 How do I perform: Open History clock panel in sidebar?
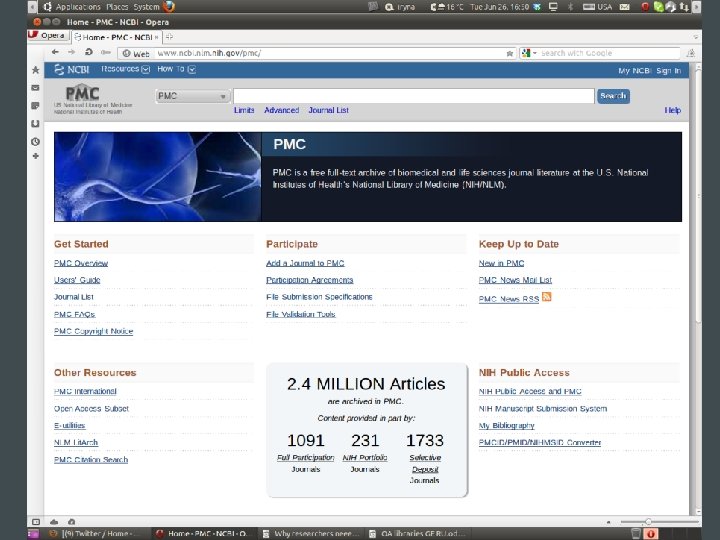(x=35, y=141)
